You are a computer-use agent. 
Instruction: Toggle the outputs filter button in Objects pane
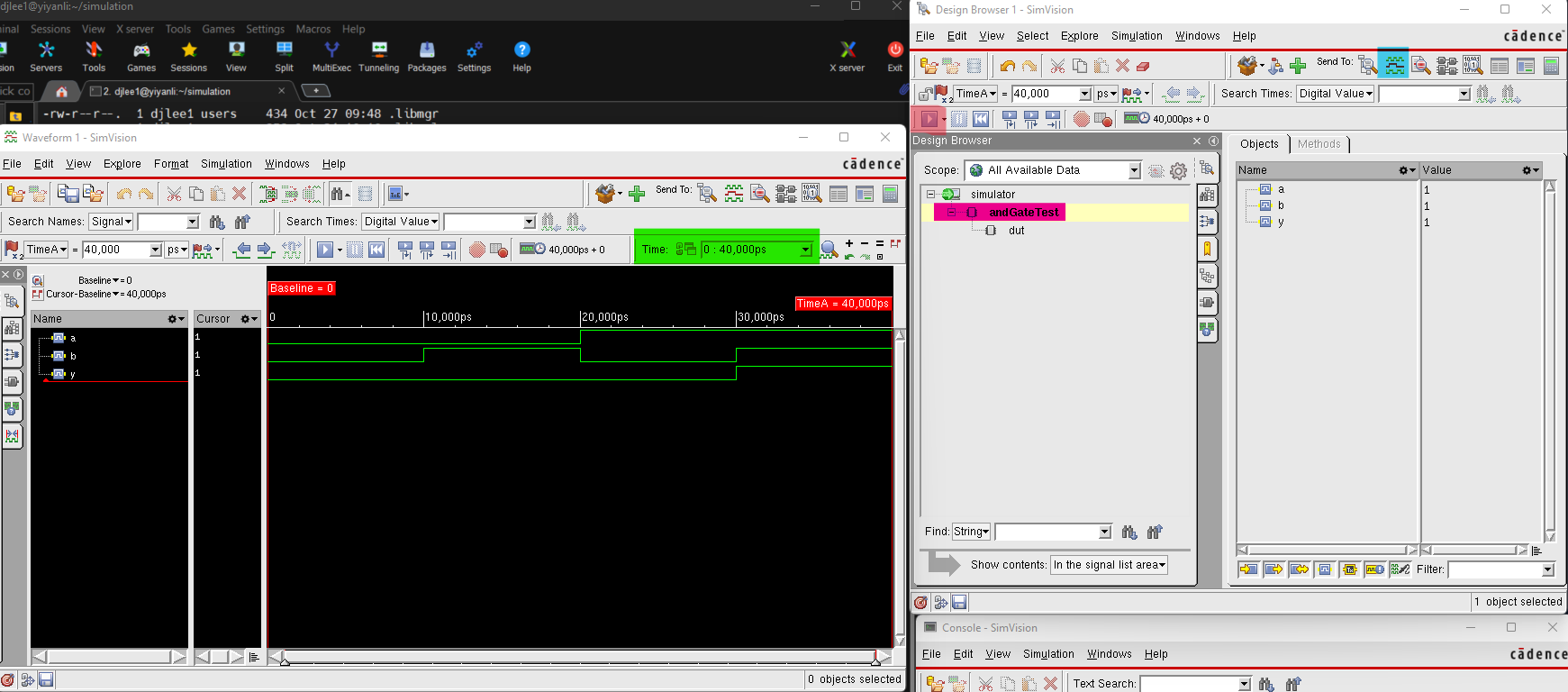(x=1273, y=569)
